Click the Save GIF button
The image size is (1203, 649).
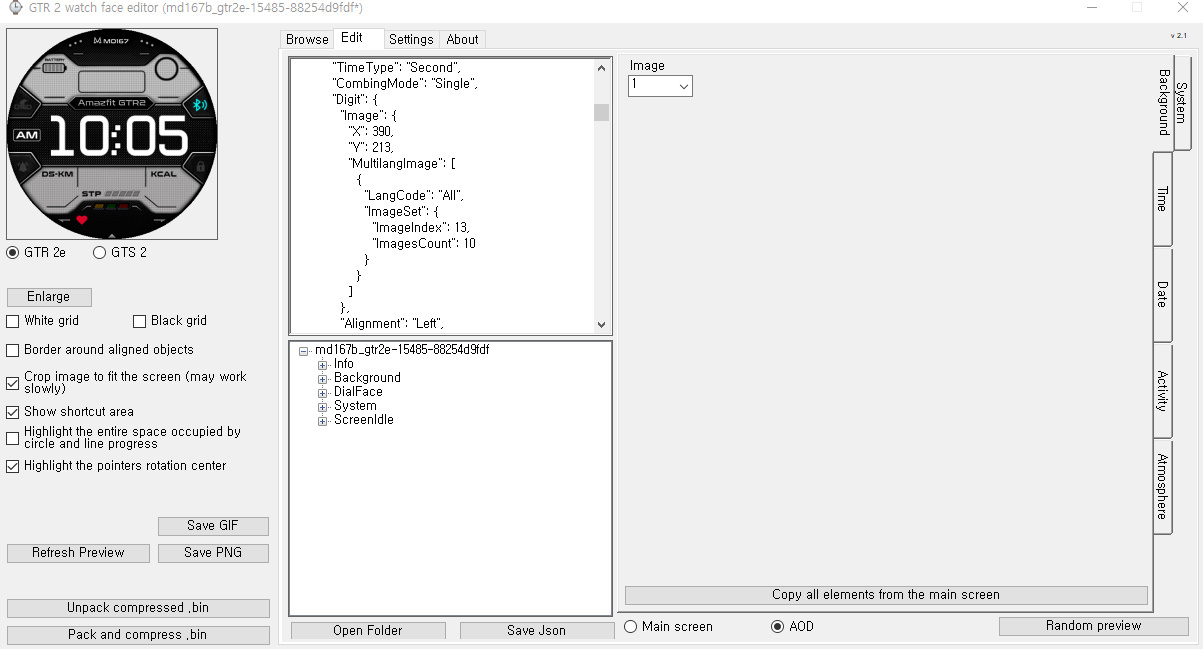pos(213,526)
